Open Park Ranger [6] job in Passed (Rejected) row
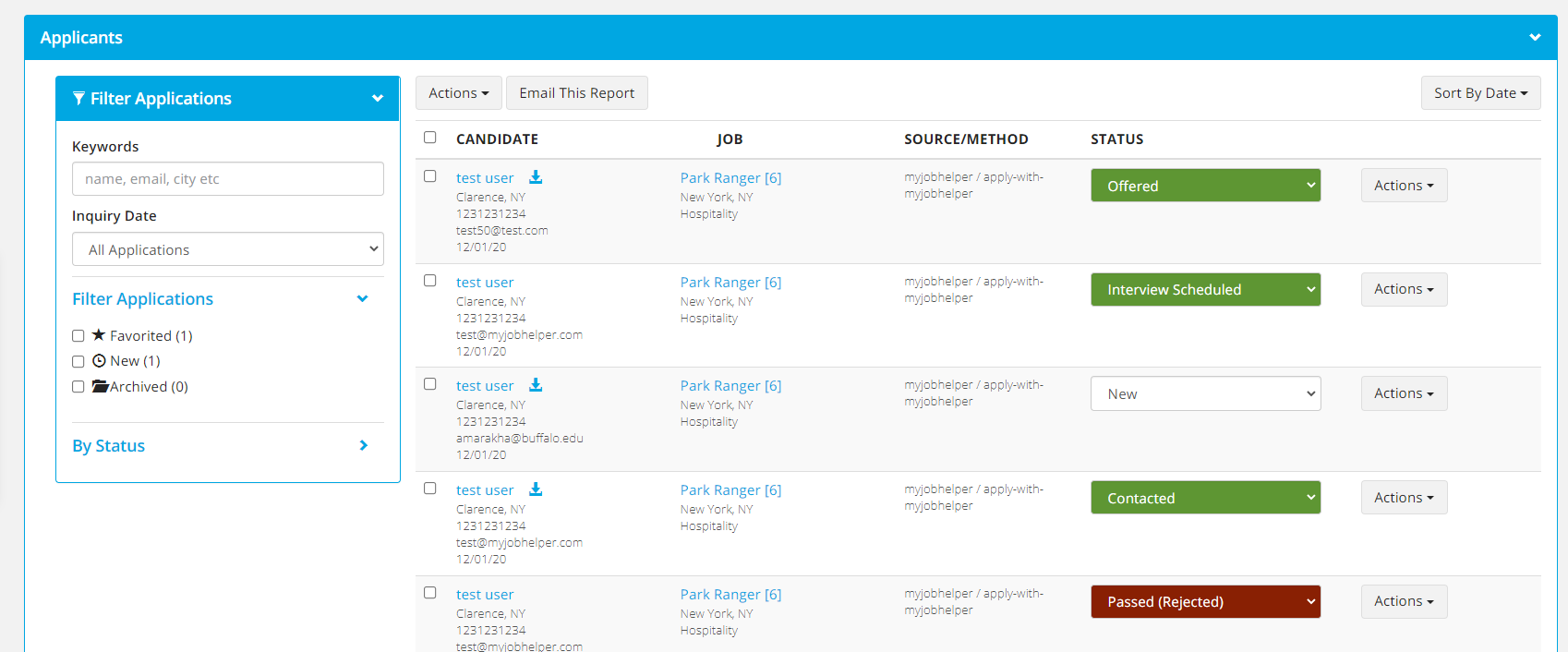Viewport: 1568px width, 652px height. (730, 595)
